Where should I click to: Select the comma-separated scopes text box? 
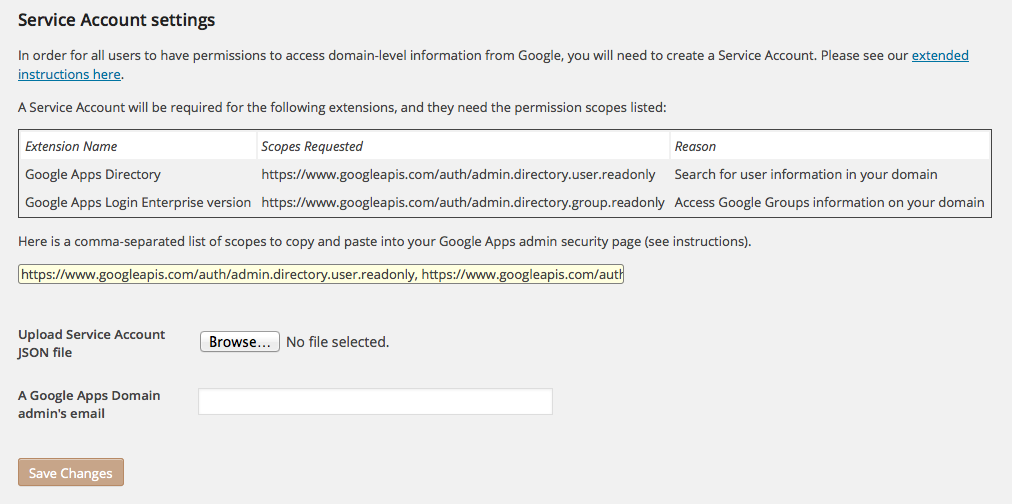point(321,275)
